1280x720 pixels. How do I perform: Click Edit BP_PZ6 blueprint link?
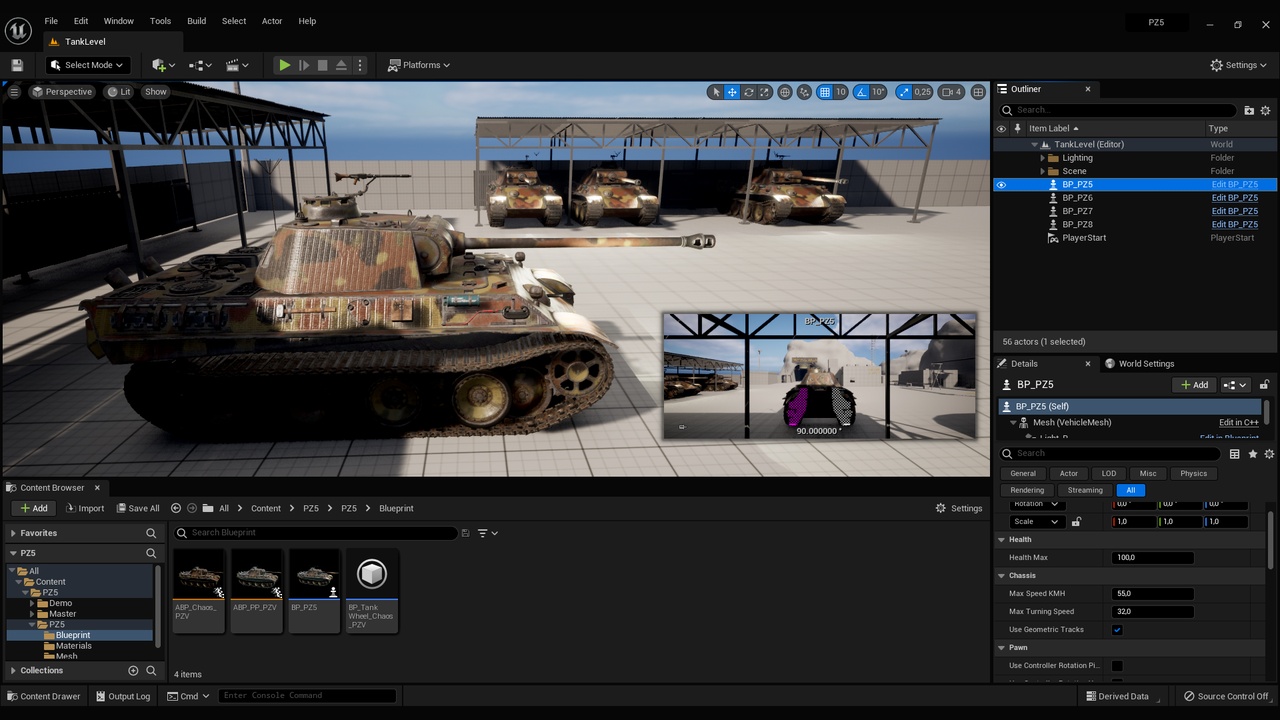click(x=1235, y=198)
